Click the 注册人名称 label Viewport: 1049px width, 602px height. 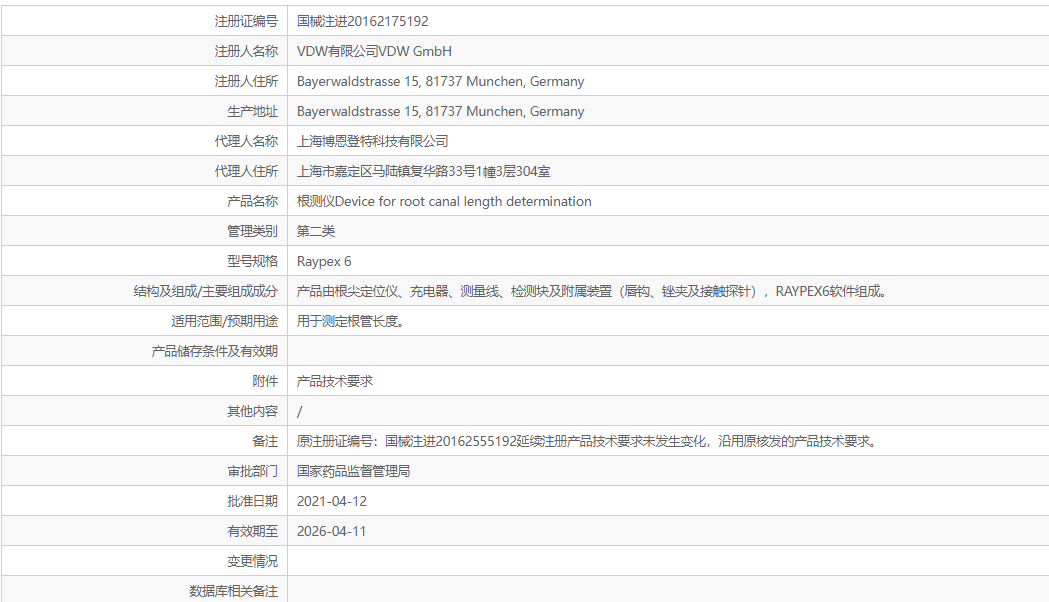pos(246,52)
